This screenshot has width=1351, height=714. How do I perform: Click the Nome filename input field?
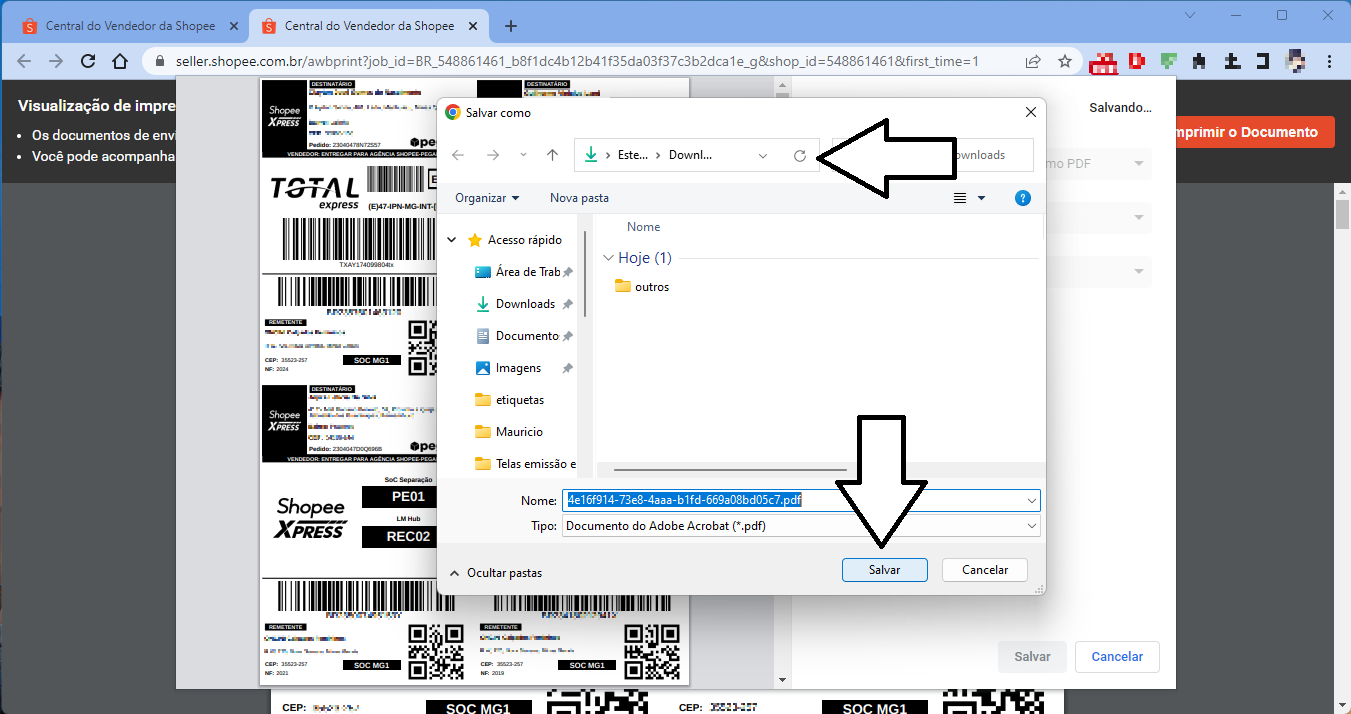[x=793, y=500]
